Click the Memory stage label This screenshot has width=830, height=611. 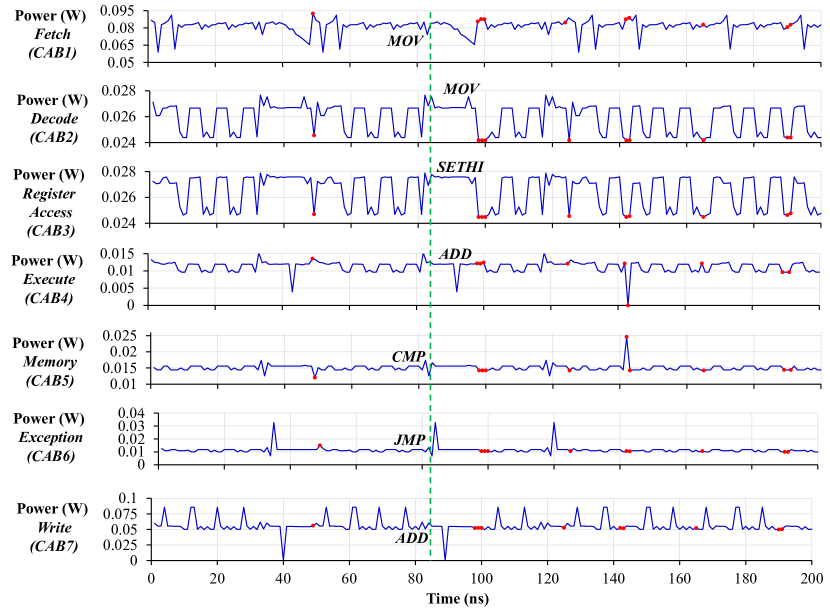(x=50, y=362)
